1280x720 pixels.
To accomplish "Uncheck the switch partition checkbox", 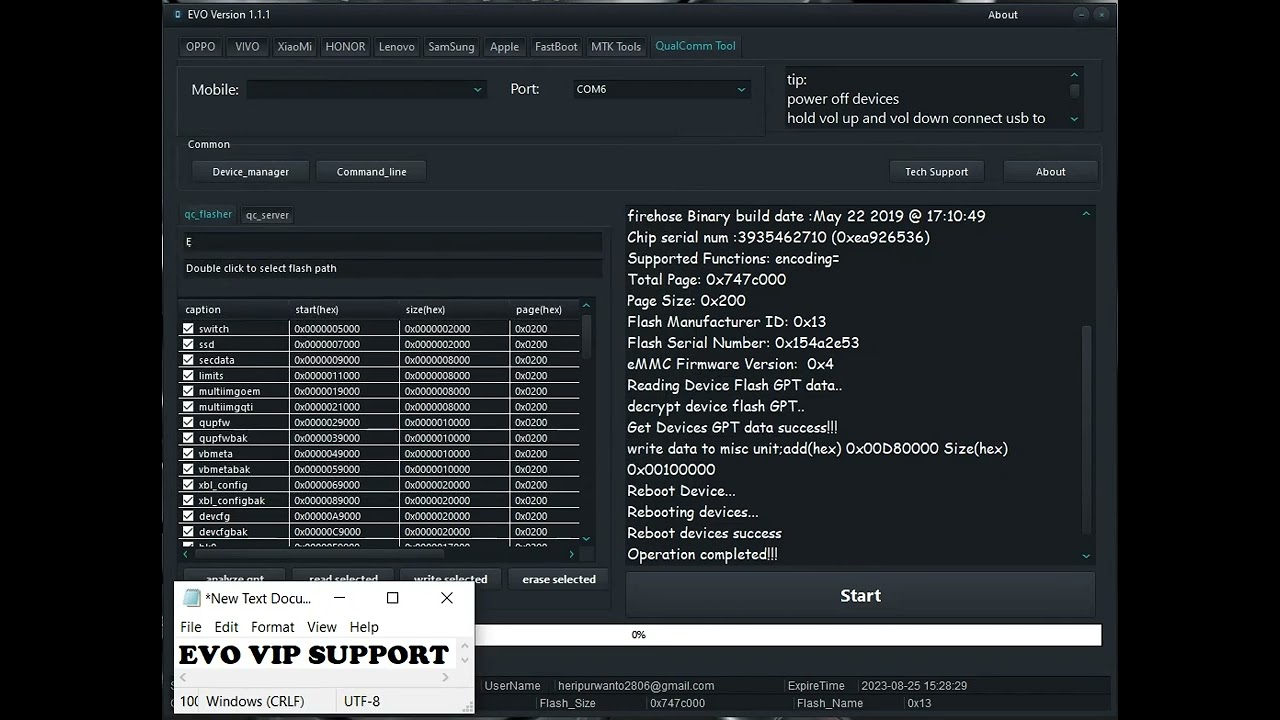I will coord(188,328).
